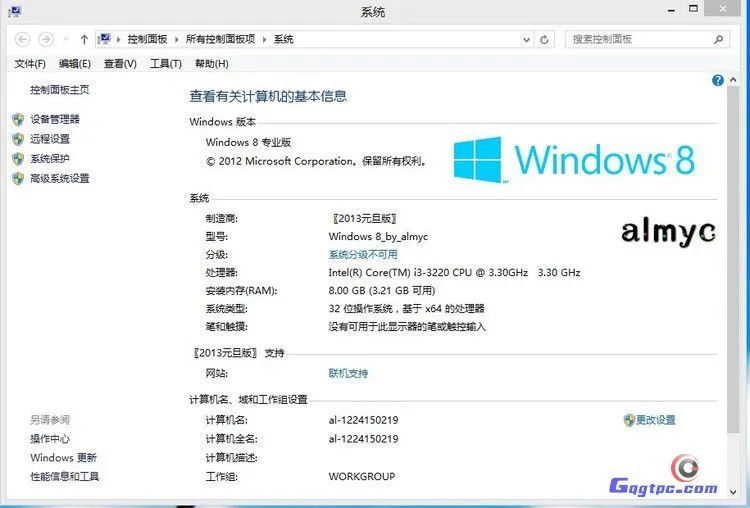Open the 工具(T) menu
This screenshot has width=750, height=508.
165,64
